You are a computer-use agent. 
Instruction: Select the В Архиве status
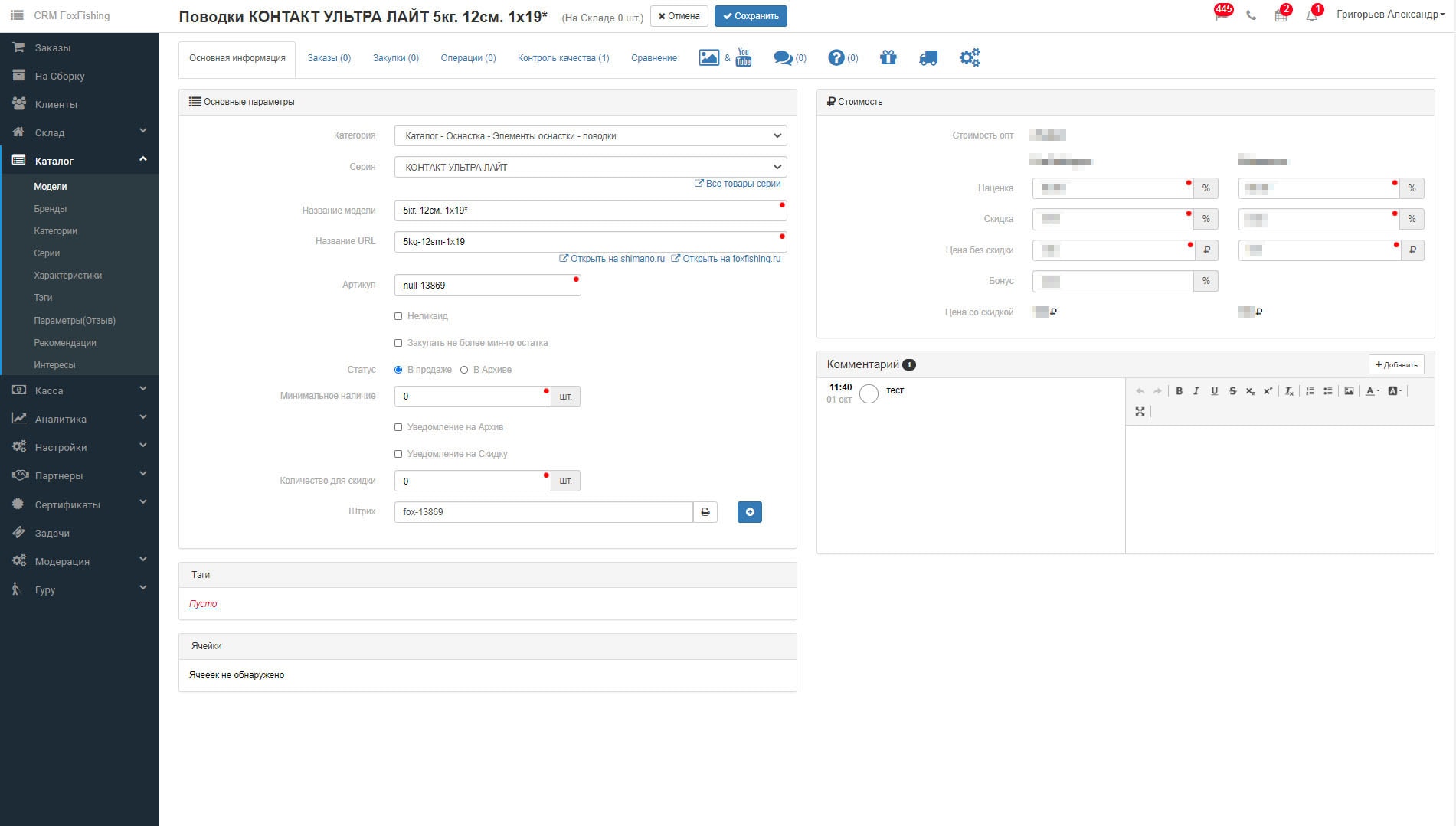(464, 370)
